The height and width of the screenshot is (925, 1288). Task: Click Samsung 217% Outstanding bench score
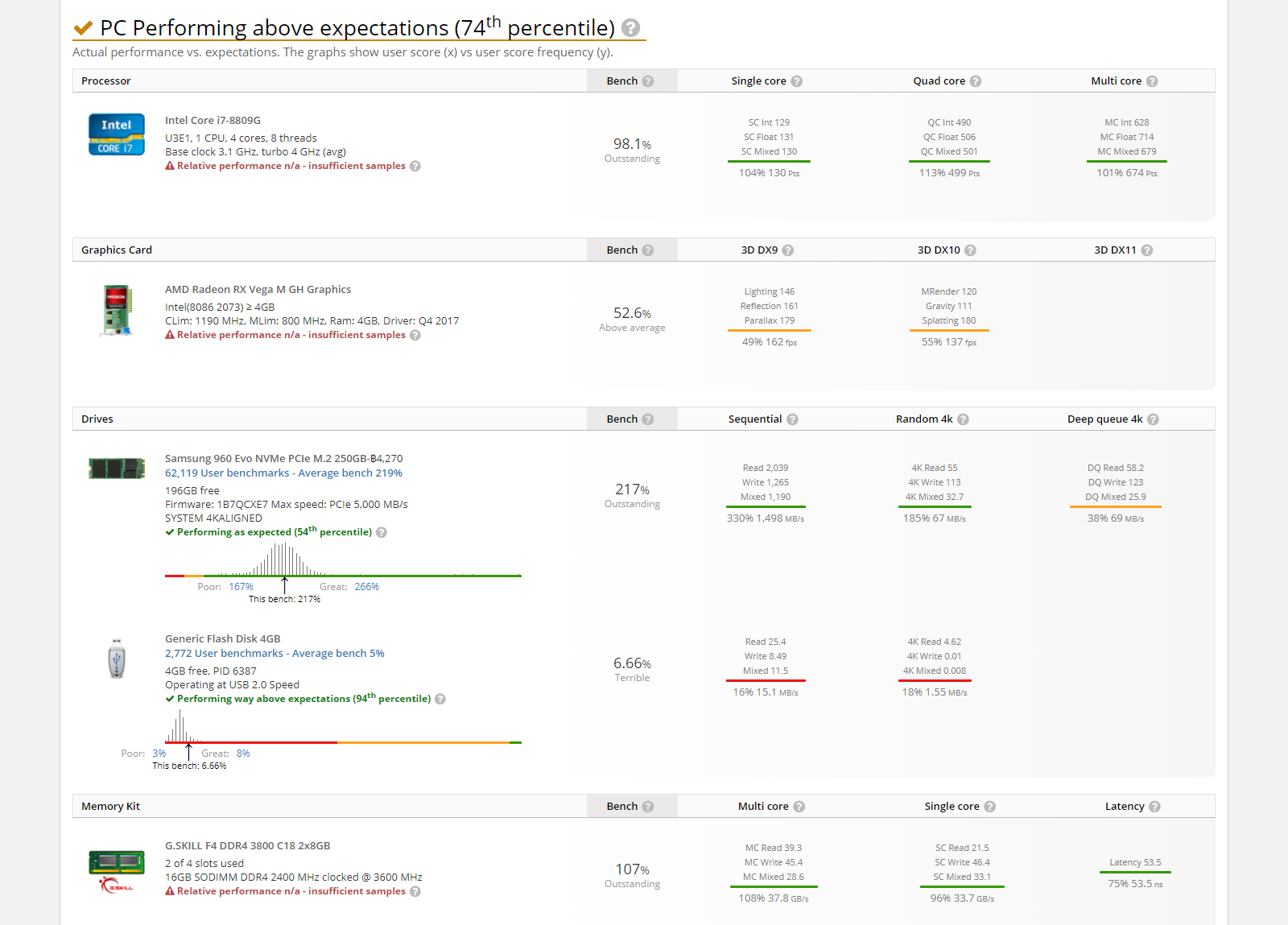[x=632, y=496]
